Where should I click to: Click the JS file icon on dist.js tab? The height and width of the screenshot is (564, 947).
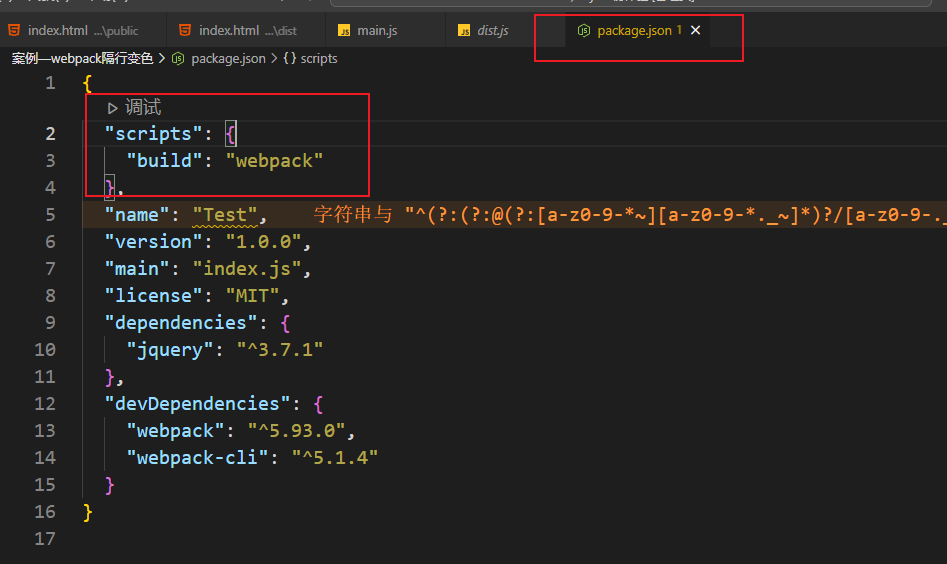[464, 31]
